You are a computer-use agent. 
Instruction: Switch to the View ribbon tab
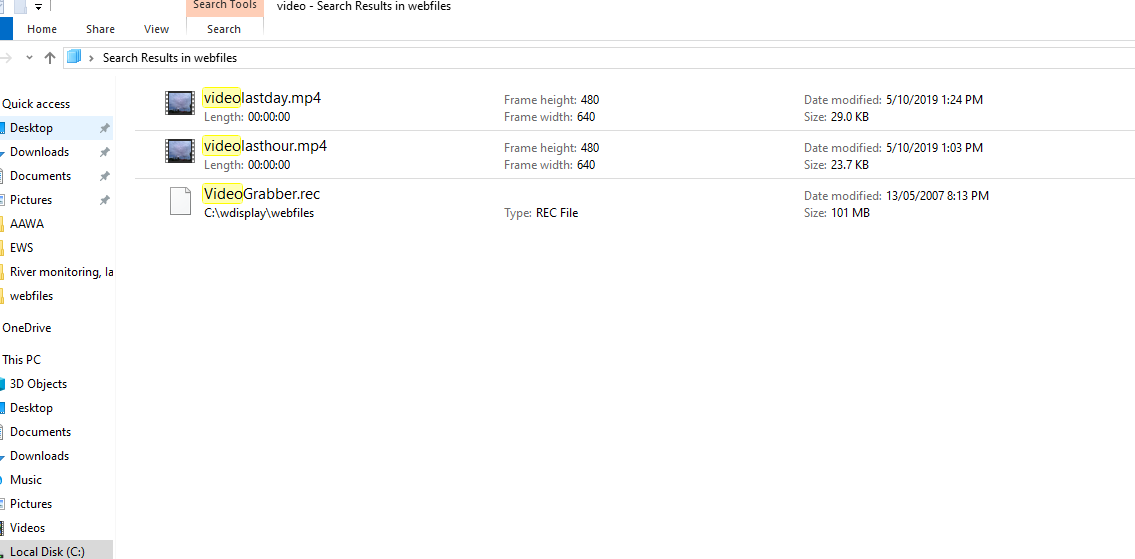pos(156,29)
